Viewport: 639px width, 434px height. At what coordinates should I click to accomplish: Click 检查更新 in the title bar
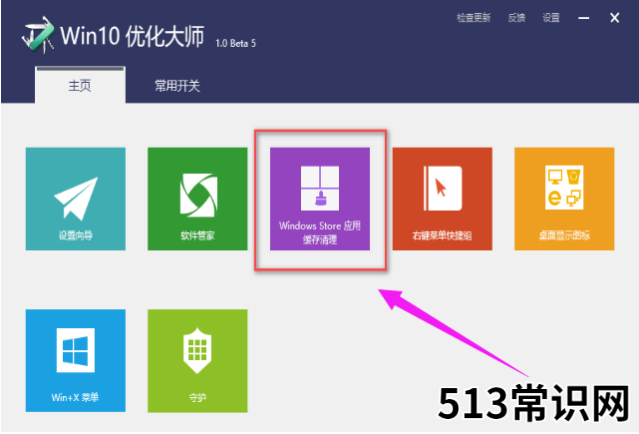point(474,18)
